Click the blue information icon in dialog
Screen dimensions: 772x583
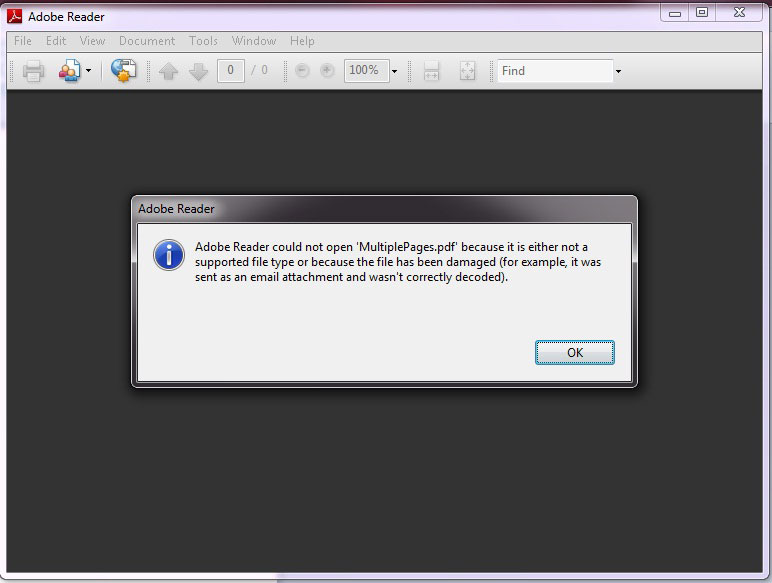click(168, 254)
